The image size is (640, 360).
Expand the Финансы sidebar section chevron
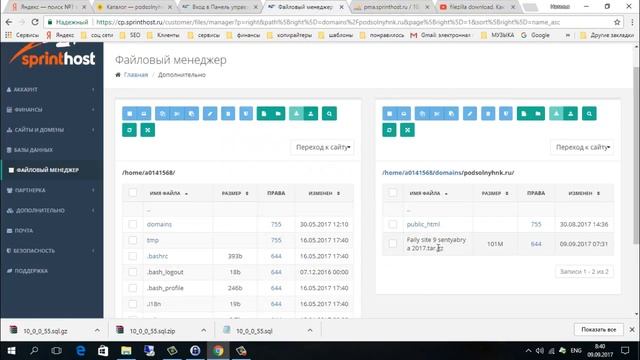coord(93,109)
